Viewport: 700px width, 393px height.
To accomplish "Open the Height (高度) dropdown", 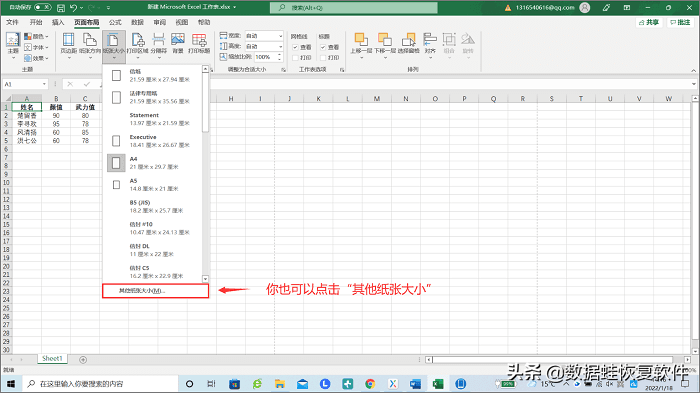I will pyautogui.click(x=264, y=46).
